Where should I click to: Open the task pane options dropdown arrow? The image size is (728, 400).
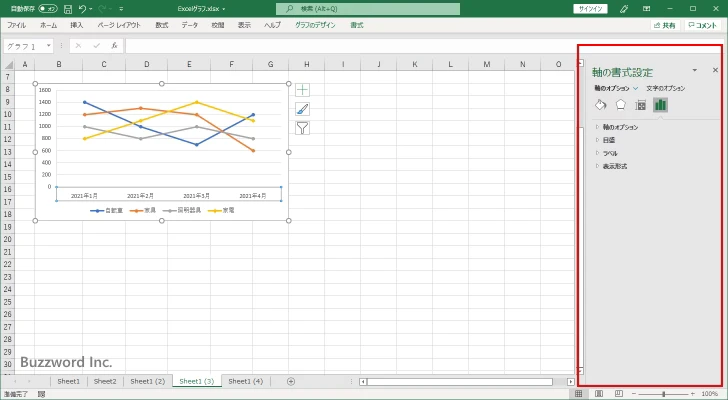pos(695,71)
